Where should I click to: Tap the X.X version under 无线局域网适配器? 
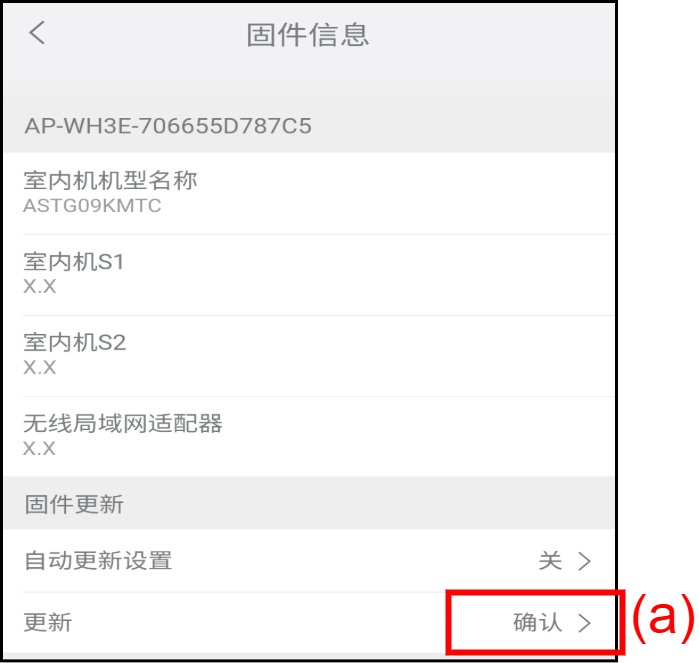[40, 448]
